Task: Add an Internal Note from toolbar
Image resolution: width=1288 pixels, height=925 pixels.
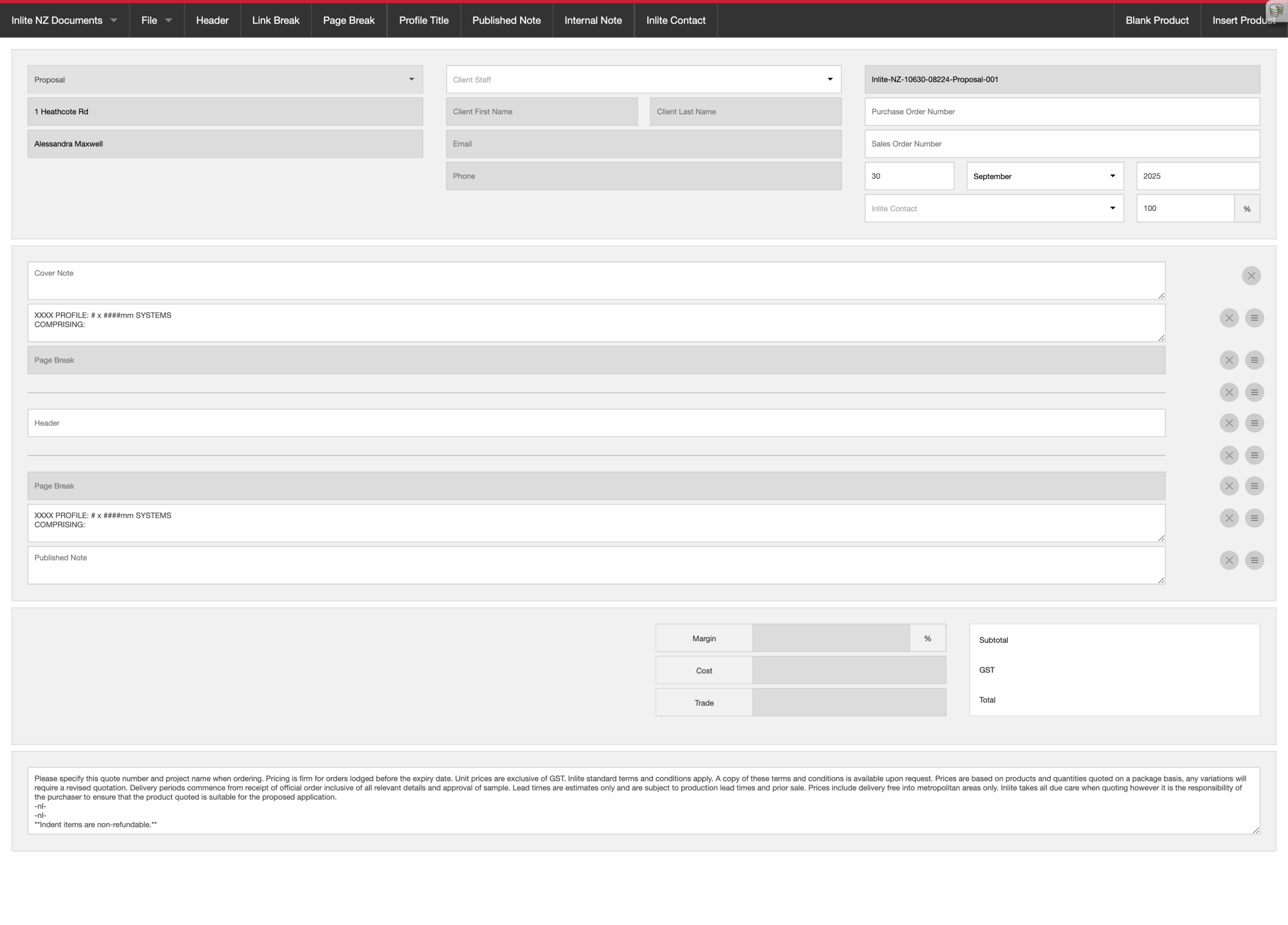Action: point(593,21)
